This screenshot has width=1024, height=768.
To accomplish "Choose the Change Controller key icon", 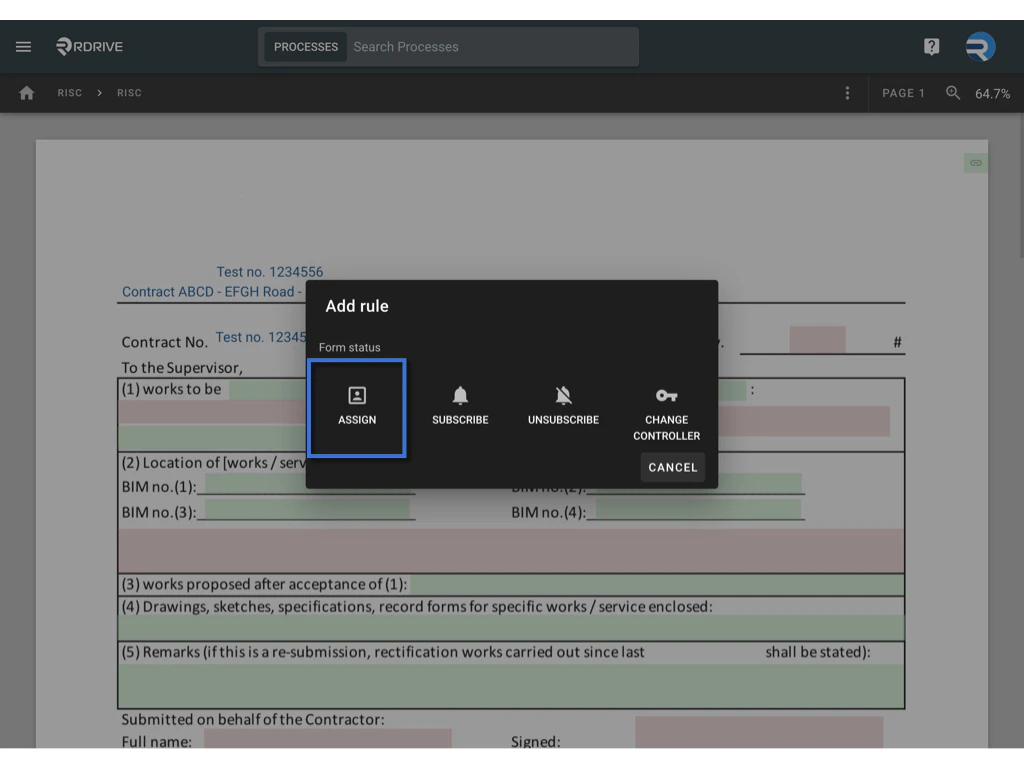I will point(666,403).
